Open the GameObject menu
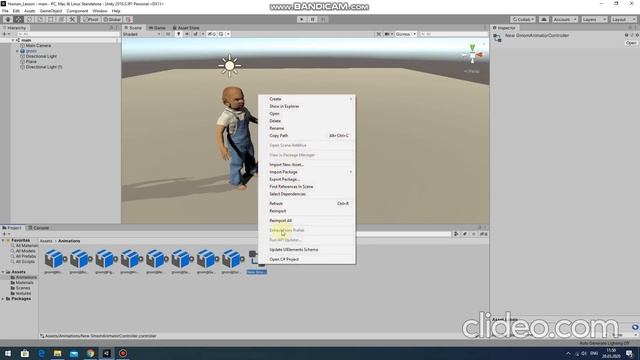 51,11
